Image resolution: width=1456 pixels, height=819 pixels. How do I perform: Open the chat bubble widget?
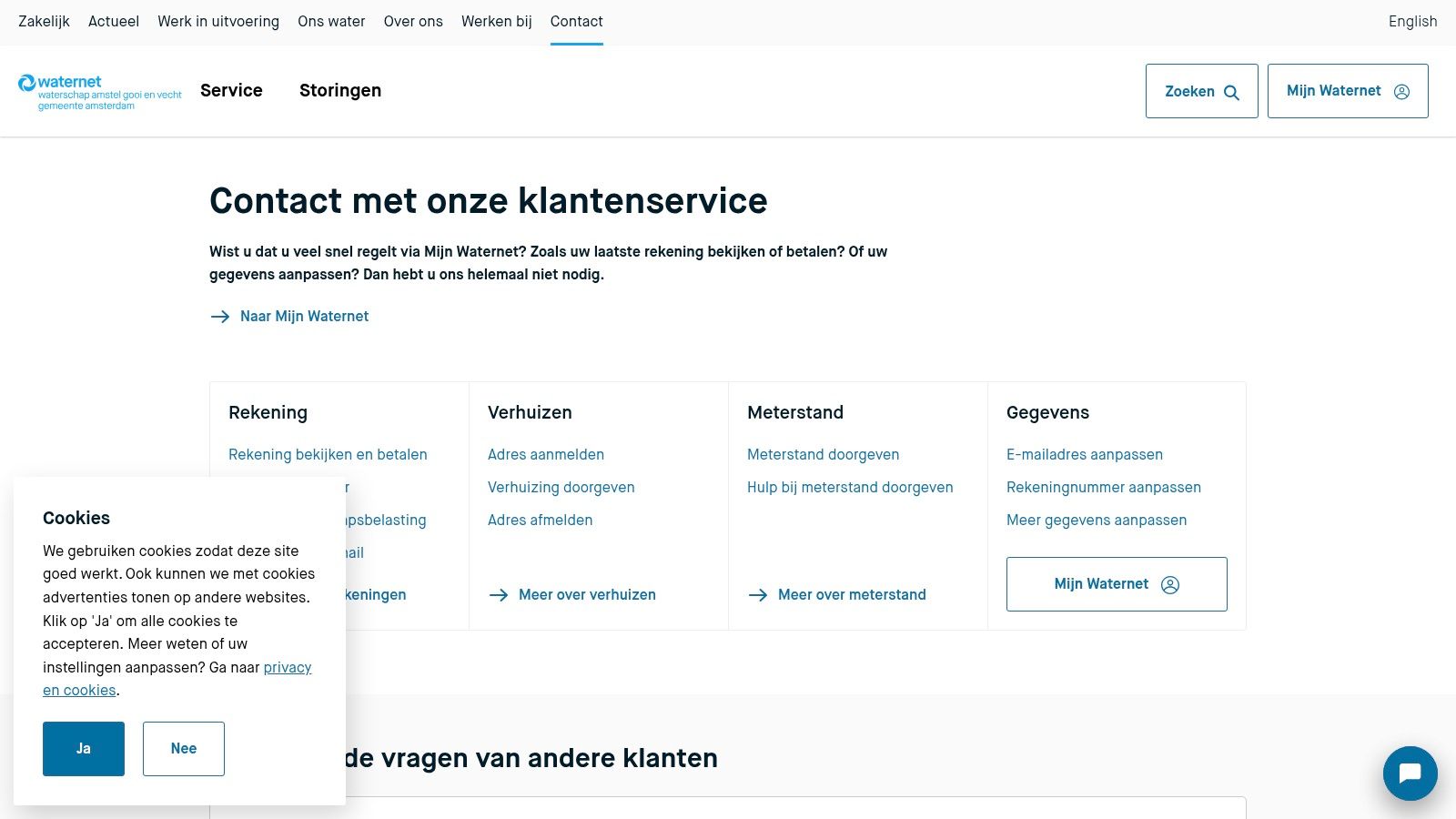click(1410, 773)
